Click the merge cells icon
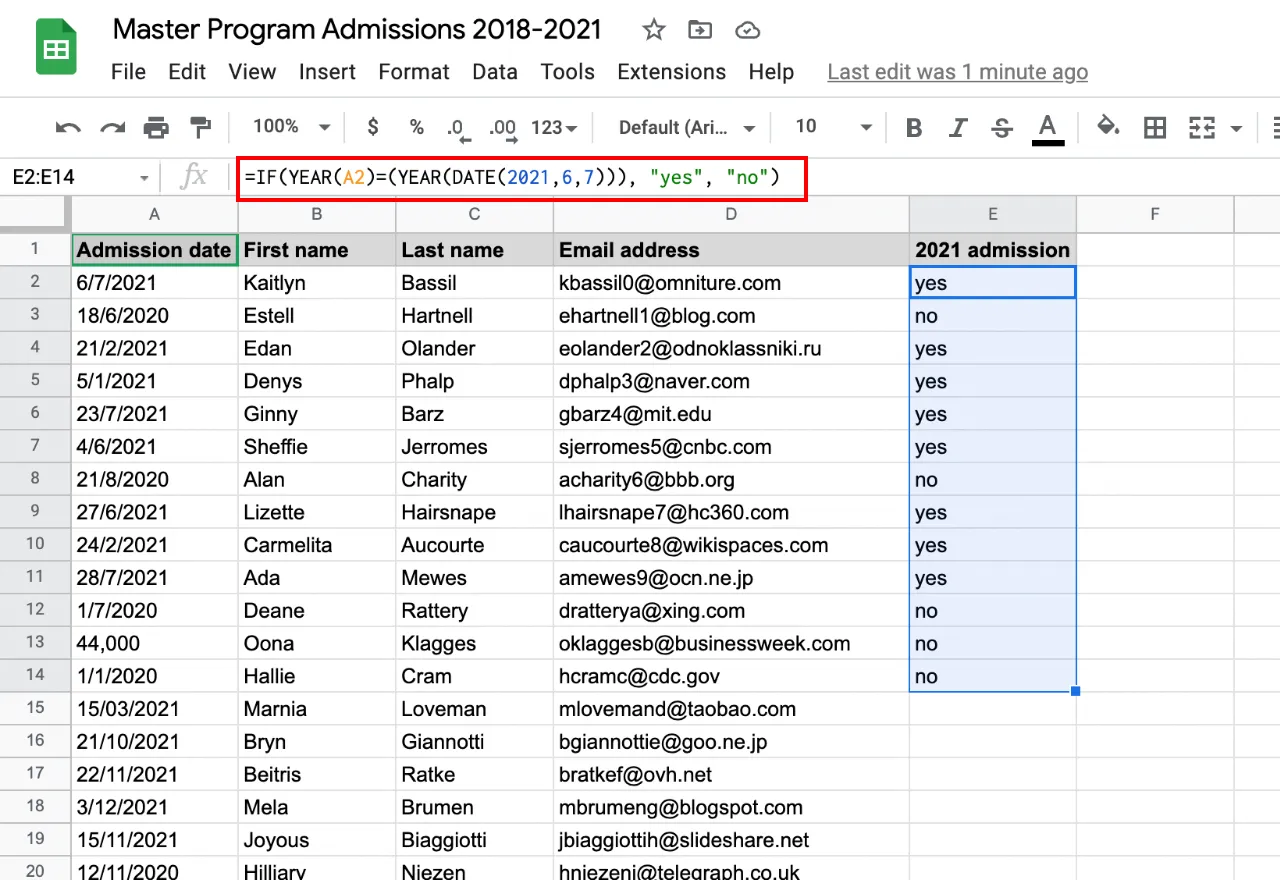Viewport: 1280px width, 880px height. [x=1202, y=127]
